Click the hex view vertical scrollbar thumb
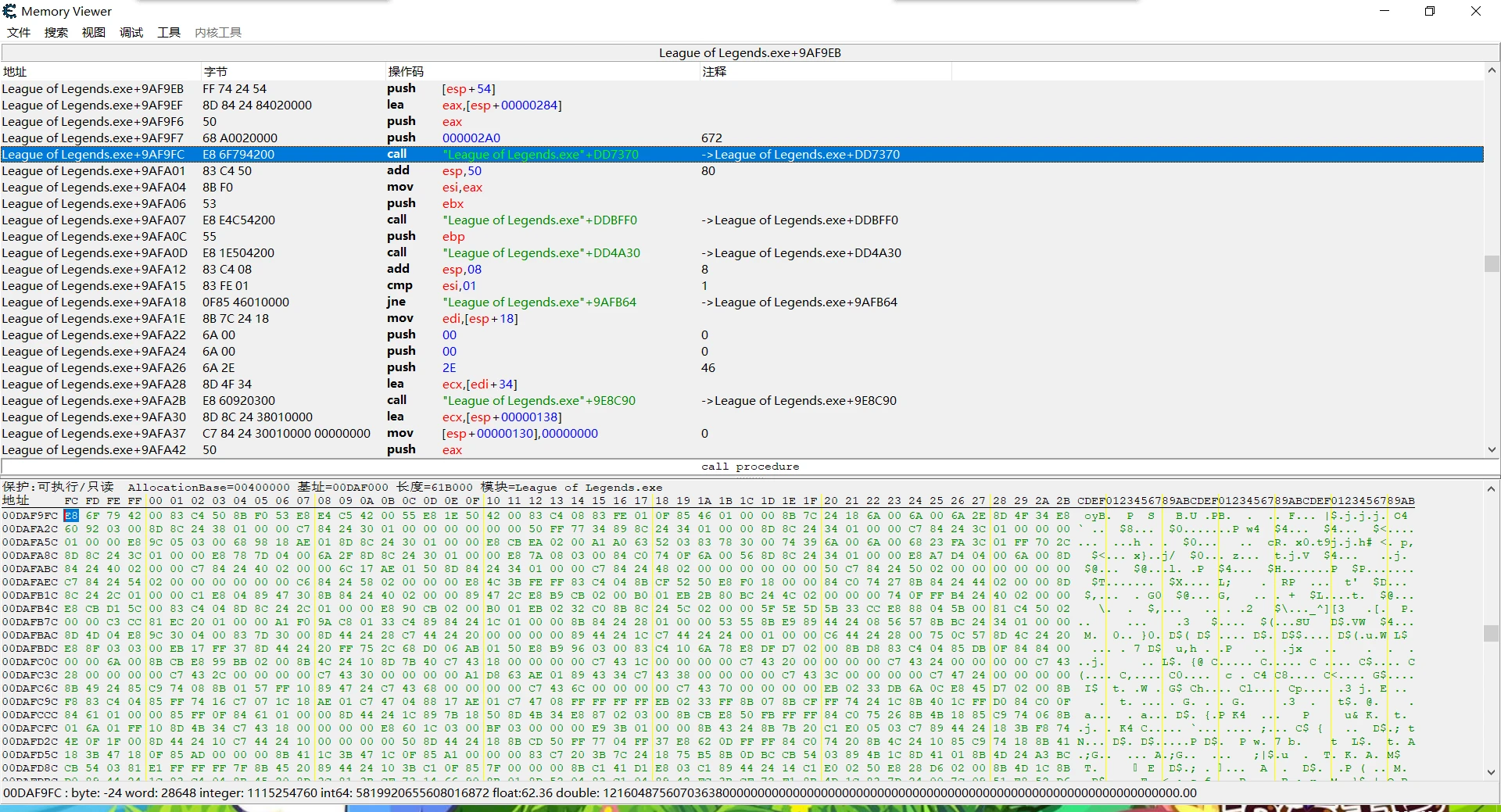This screenshot has width=1501, height=812. [x=1492, y=632]
